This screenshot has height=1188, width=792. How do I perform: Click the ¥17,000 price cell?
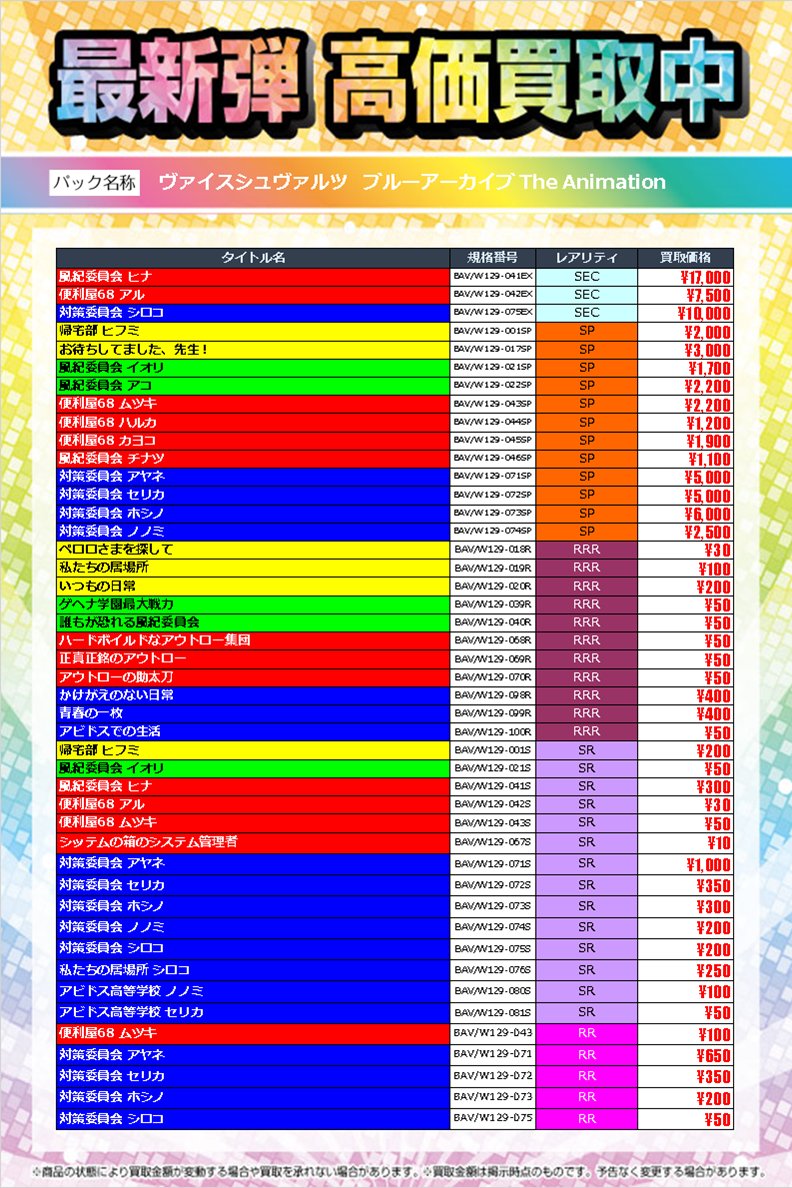pyautogui.click(x=685, y=277)
